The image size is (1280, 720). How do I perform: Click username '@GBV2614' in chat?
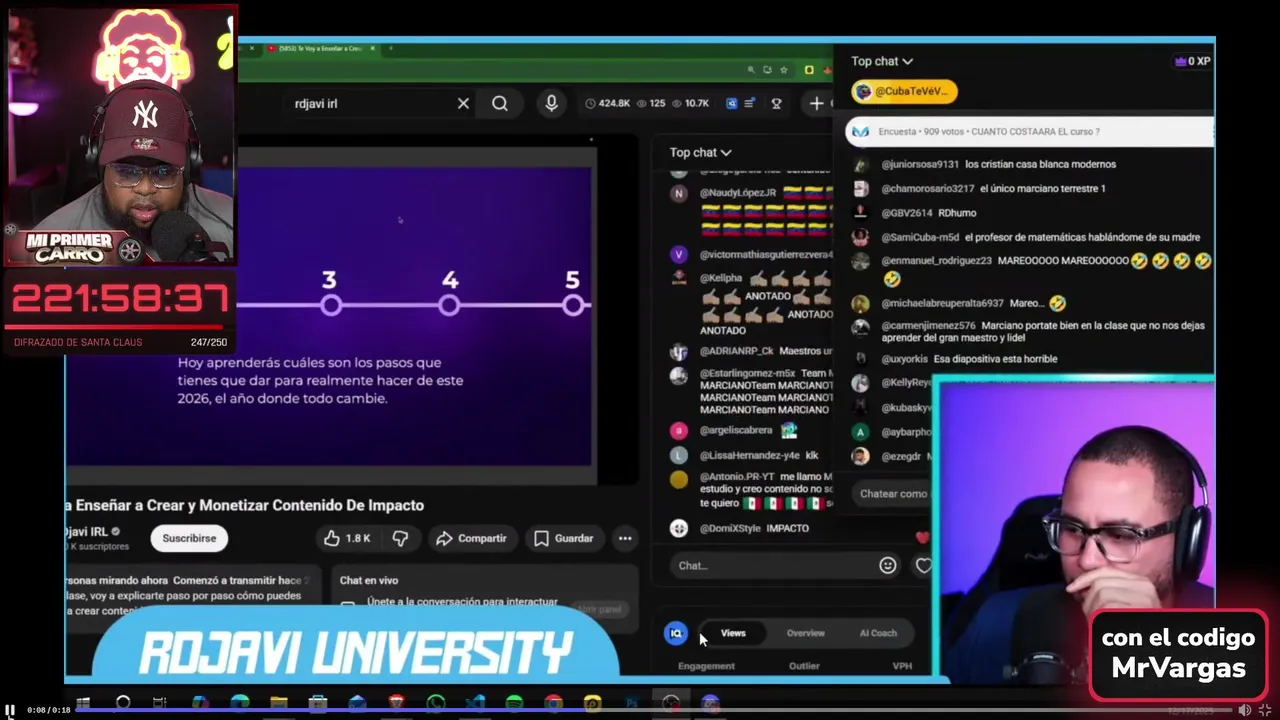pyautogui.click(x=906, y=213)
